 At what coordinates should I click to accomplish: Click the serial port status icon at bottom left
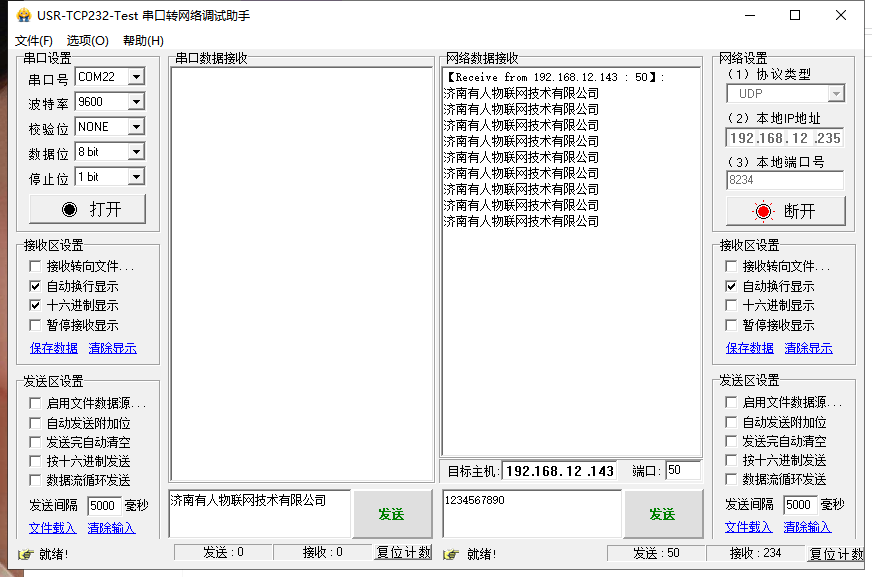25,554
